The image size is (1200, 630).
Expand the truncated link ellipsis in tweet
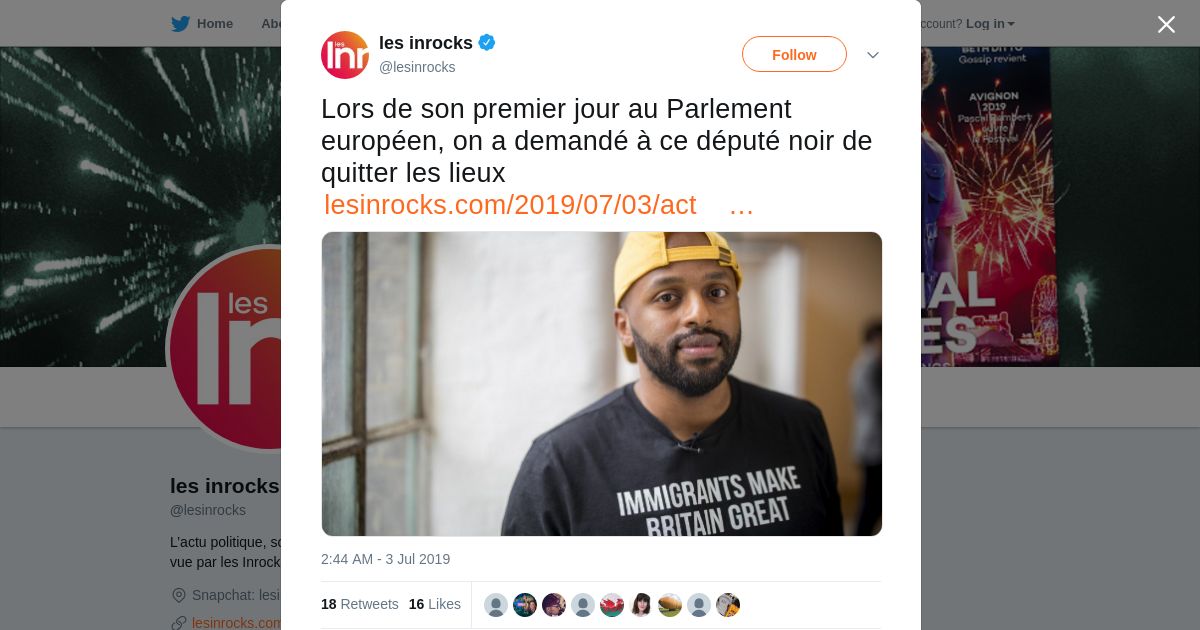click(x=741, y=205)
